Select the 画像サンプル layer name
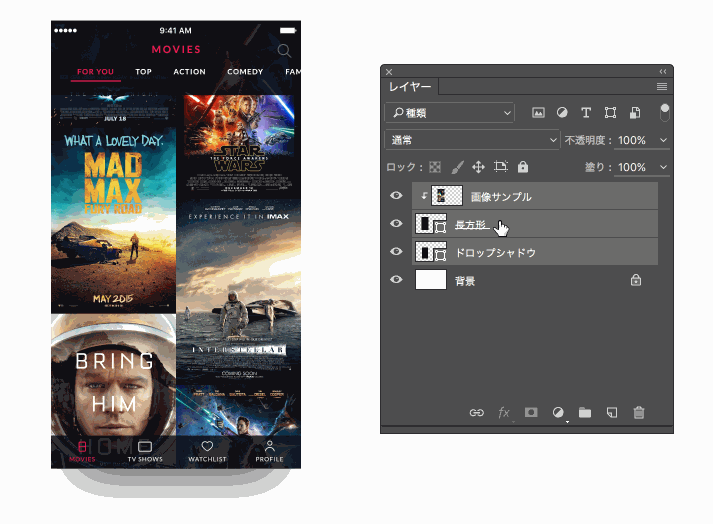Screen dimensions: 713x524 tap(501, 196)
